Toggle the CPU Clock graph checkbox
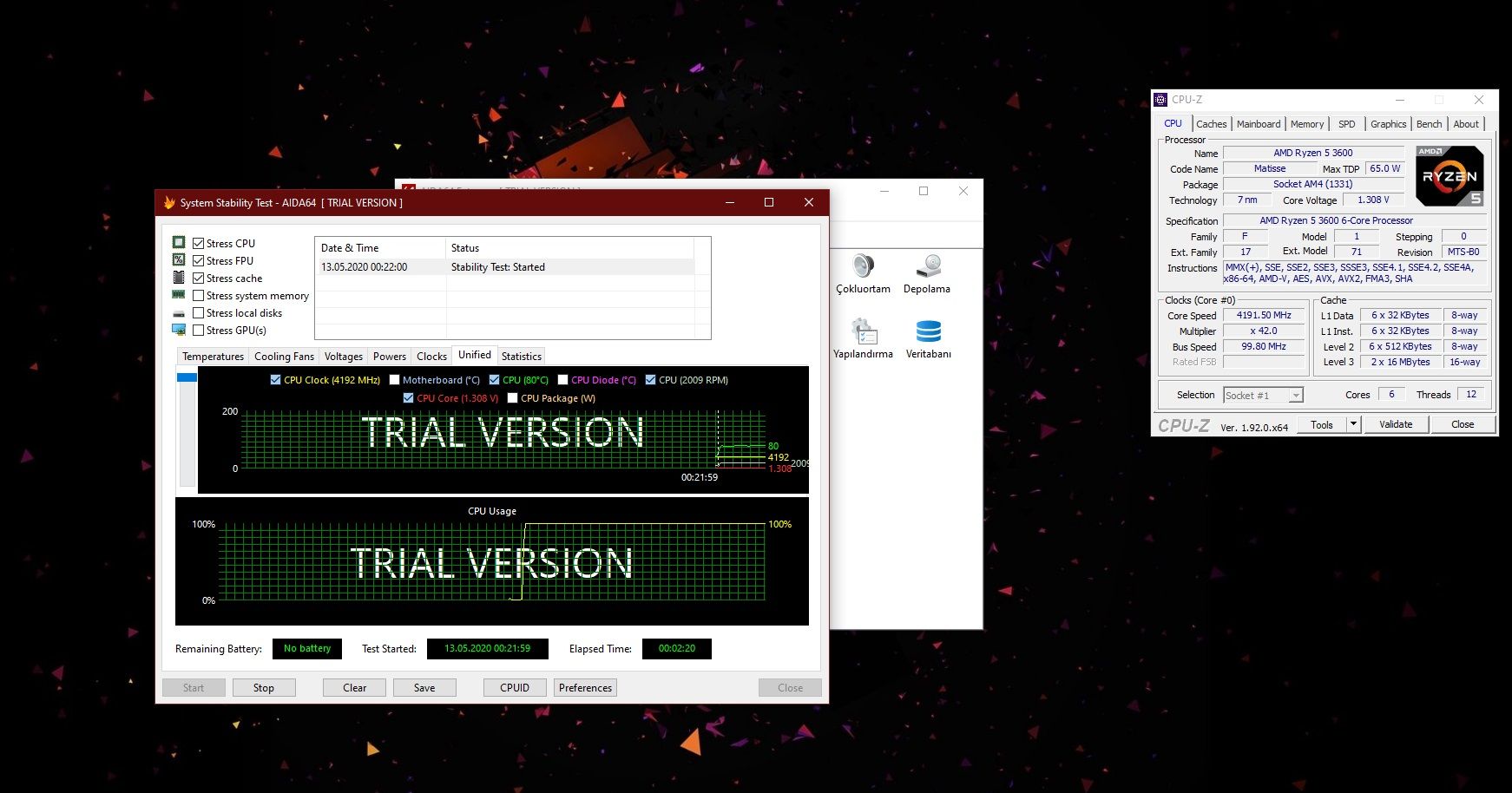This screenshot has height=793, width=1512. pyautogui.click(x=276, y=380)
